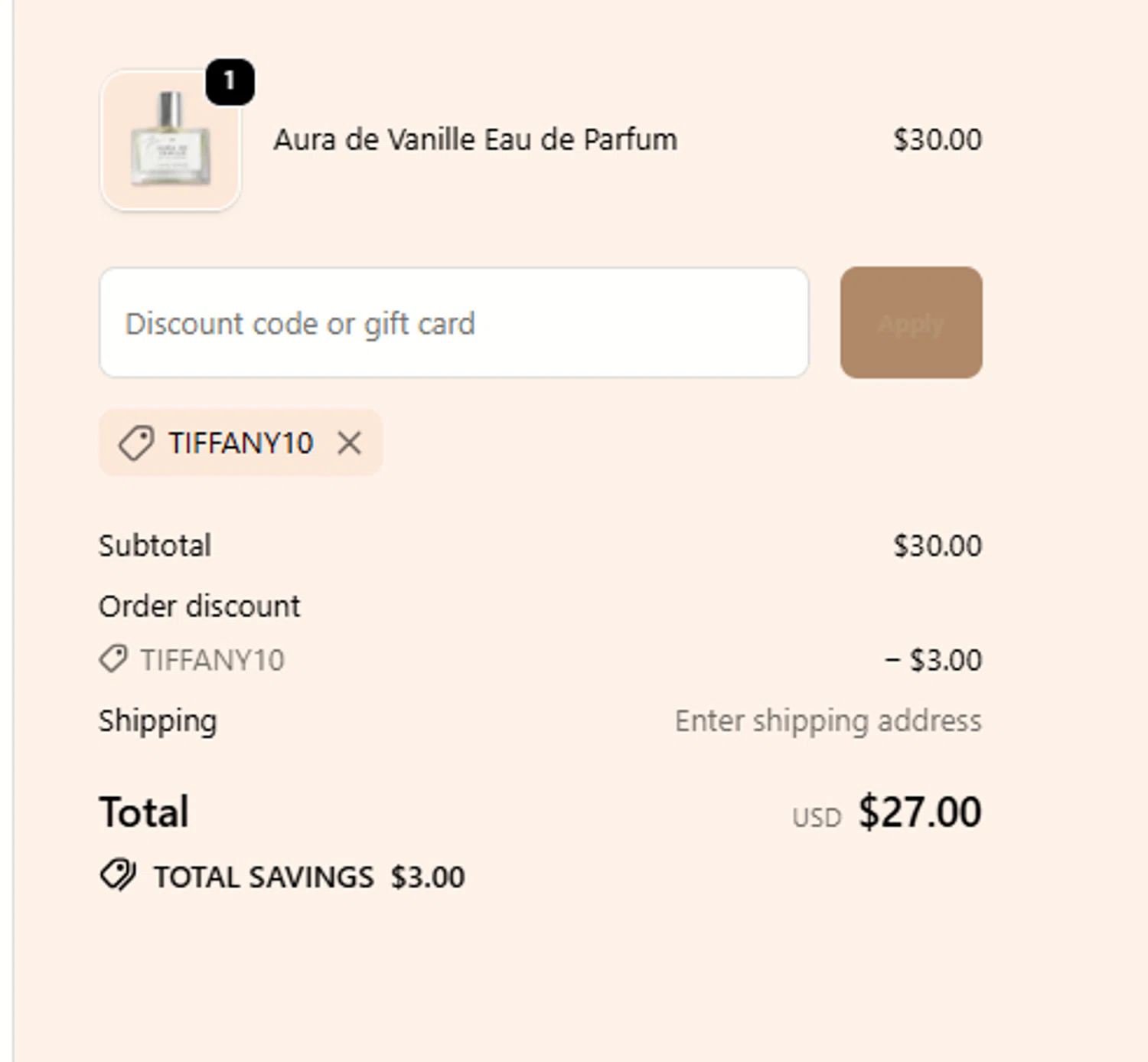Click the $27.00 total amount
Screen dimensions: 1148x1062
(x=919, y=812)
